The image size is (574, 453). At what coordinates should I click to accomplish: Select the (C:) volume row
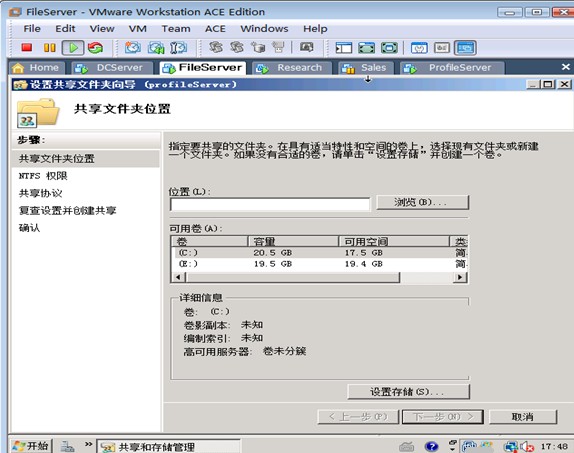point(319,253)
